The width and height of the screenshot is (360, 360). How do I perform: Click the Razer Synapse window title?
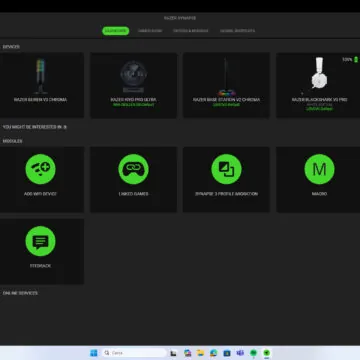click(x=180, y=18)
